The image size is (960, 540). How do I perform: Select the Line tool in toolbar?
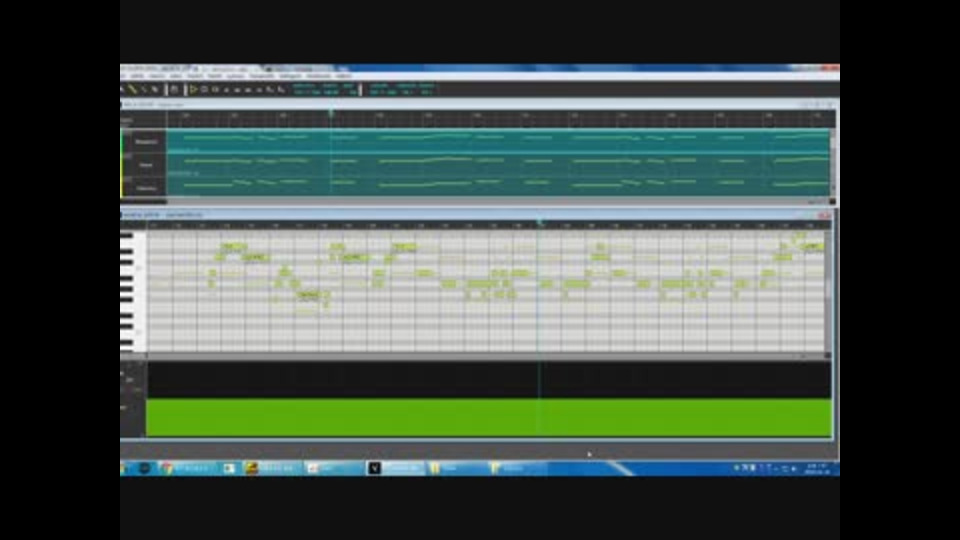(x=144, y=89)
